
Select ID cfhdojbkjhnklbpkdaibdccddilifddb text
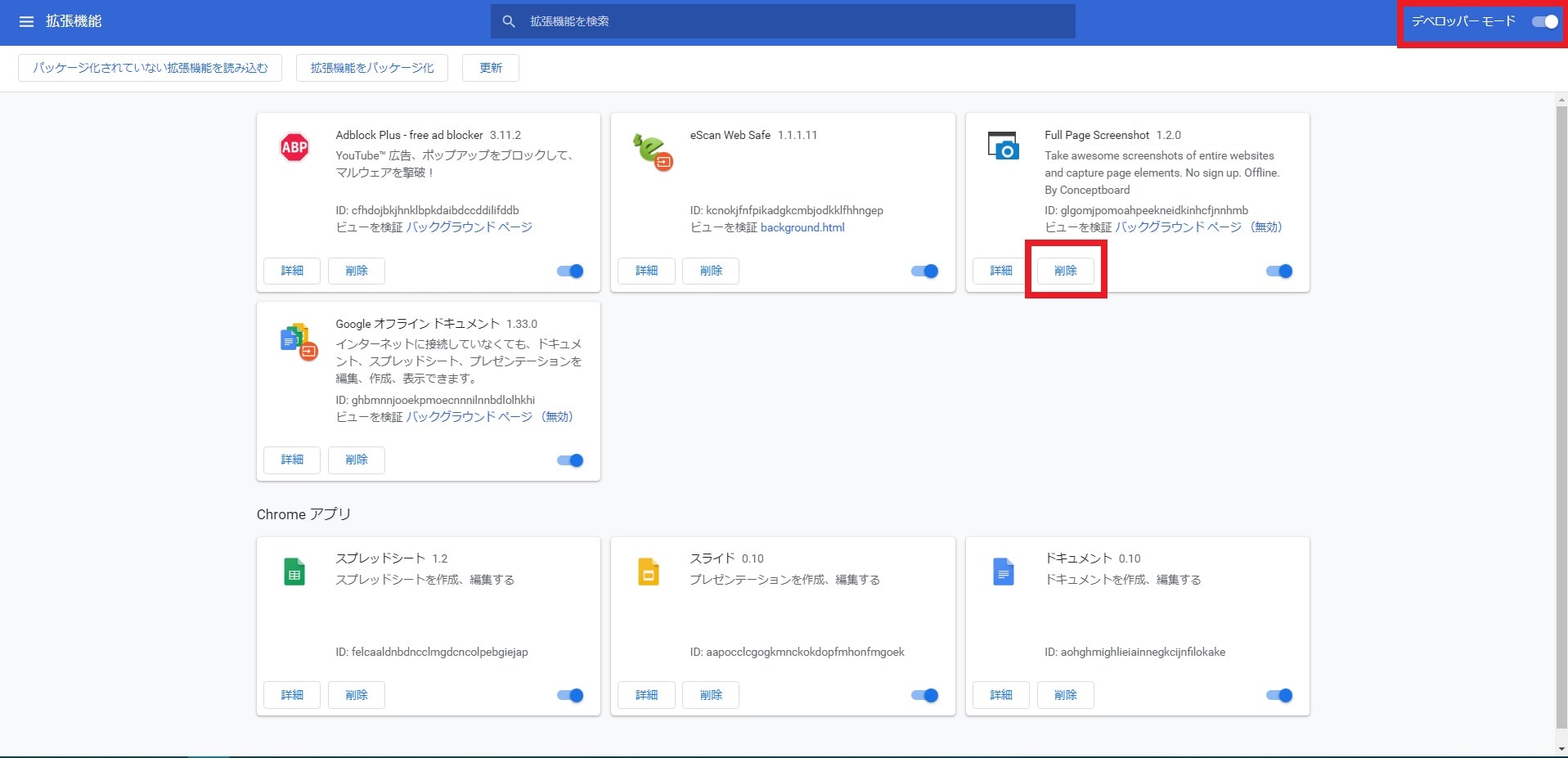point(427,210)
